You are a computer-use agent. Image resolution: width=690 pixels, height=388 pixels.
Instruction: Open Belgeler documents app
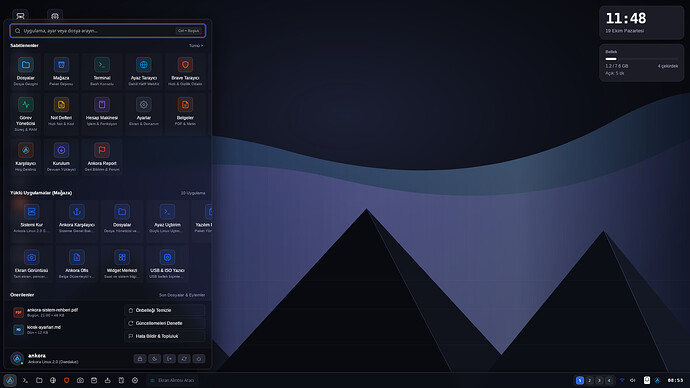[x=185, y=114]
